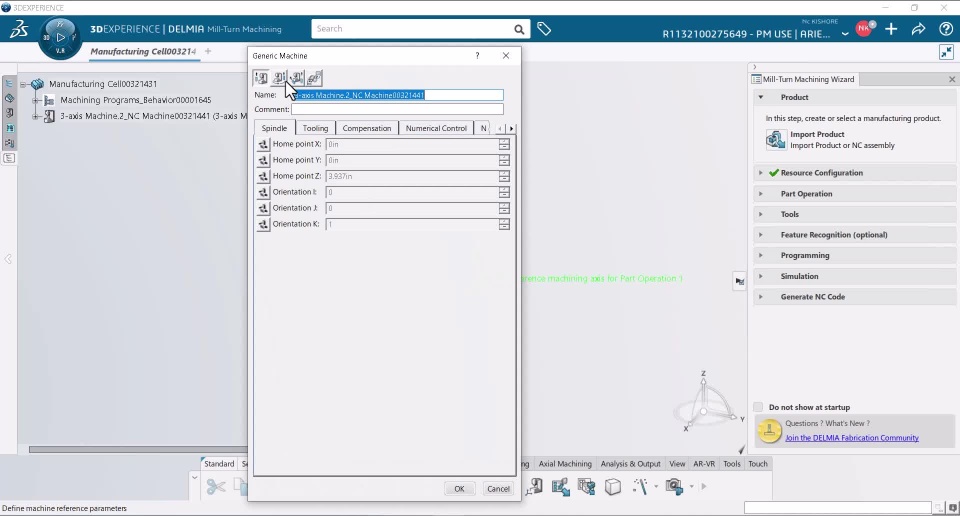The height and width of the screenshot is (516, 960).
Task: Click the Manufacturing Cell icon in the tree
Action: click(37, 84)
